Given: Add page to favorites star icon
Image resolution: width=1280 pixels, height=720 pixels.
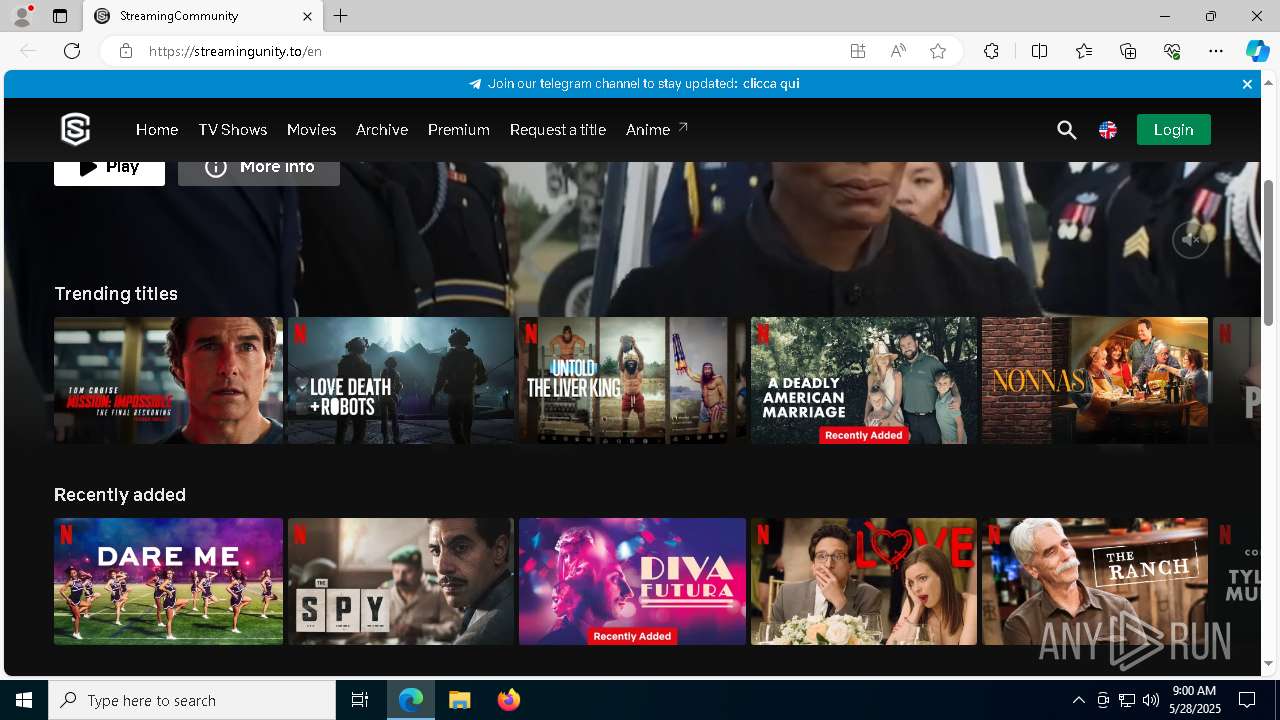Looking at the screenshot, I should [x=938, y=51].
